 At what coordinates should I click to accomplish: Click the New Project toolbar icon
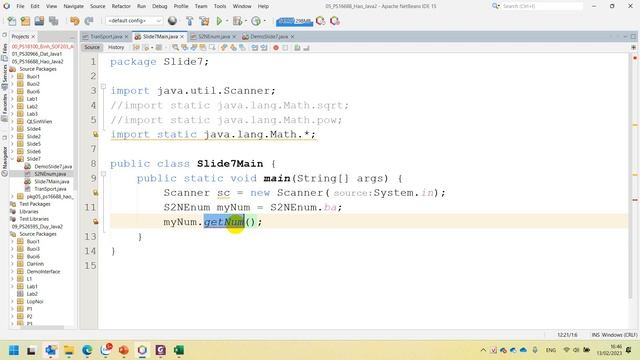pos(25,21)
